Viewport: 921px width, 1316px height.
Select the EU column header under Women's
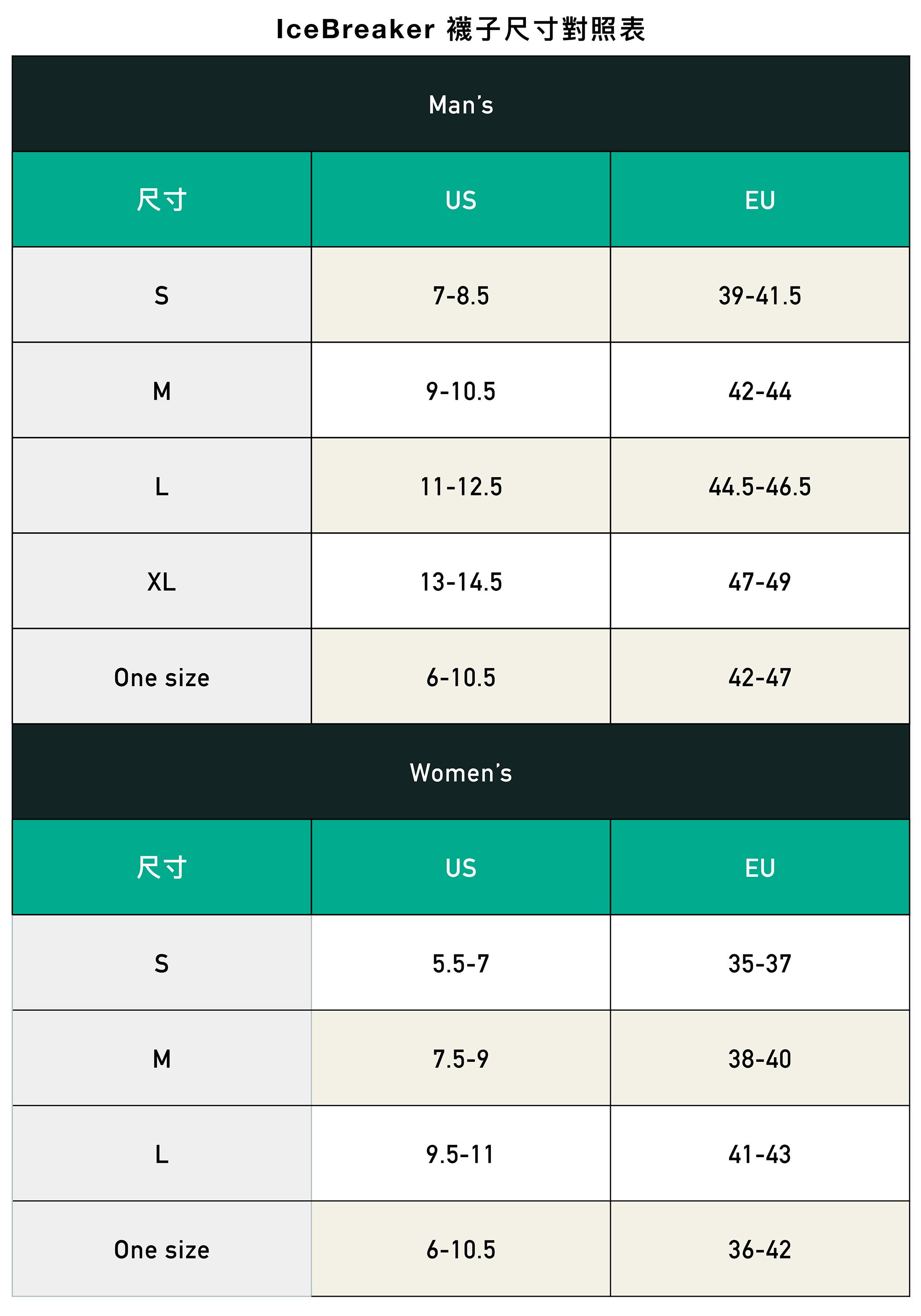759,867
